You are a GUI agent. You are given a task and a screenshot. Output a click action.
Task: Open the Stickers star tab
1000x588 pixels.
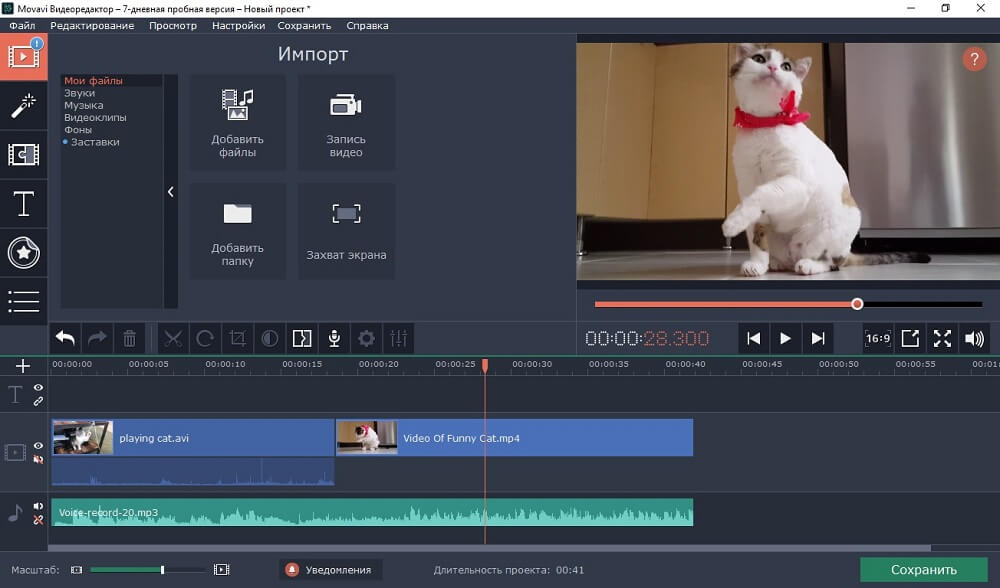click(x=24, y=253)
